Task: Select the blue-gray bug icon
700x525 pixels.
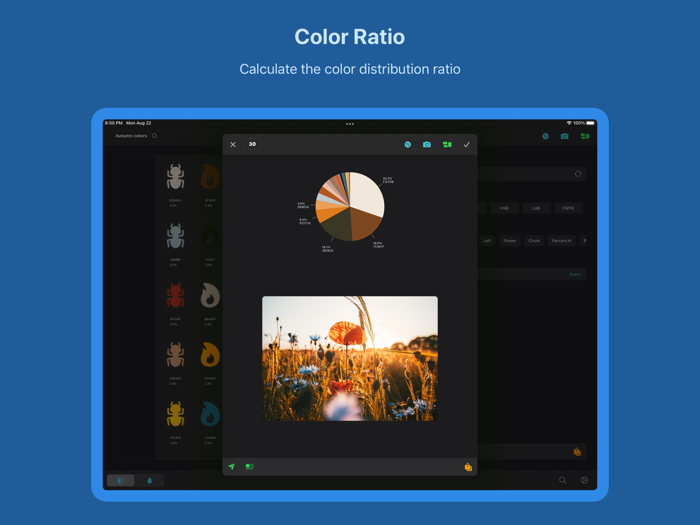Action: coord(175,236)
